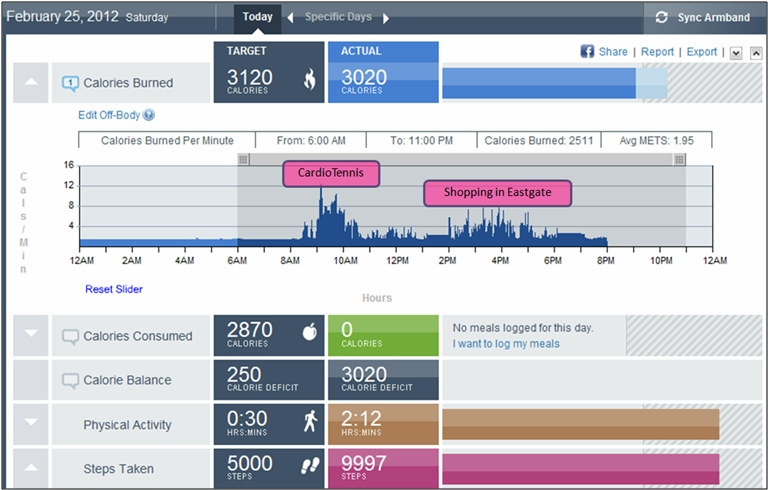Click the 'Calories Consumed' row label

138,336
